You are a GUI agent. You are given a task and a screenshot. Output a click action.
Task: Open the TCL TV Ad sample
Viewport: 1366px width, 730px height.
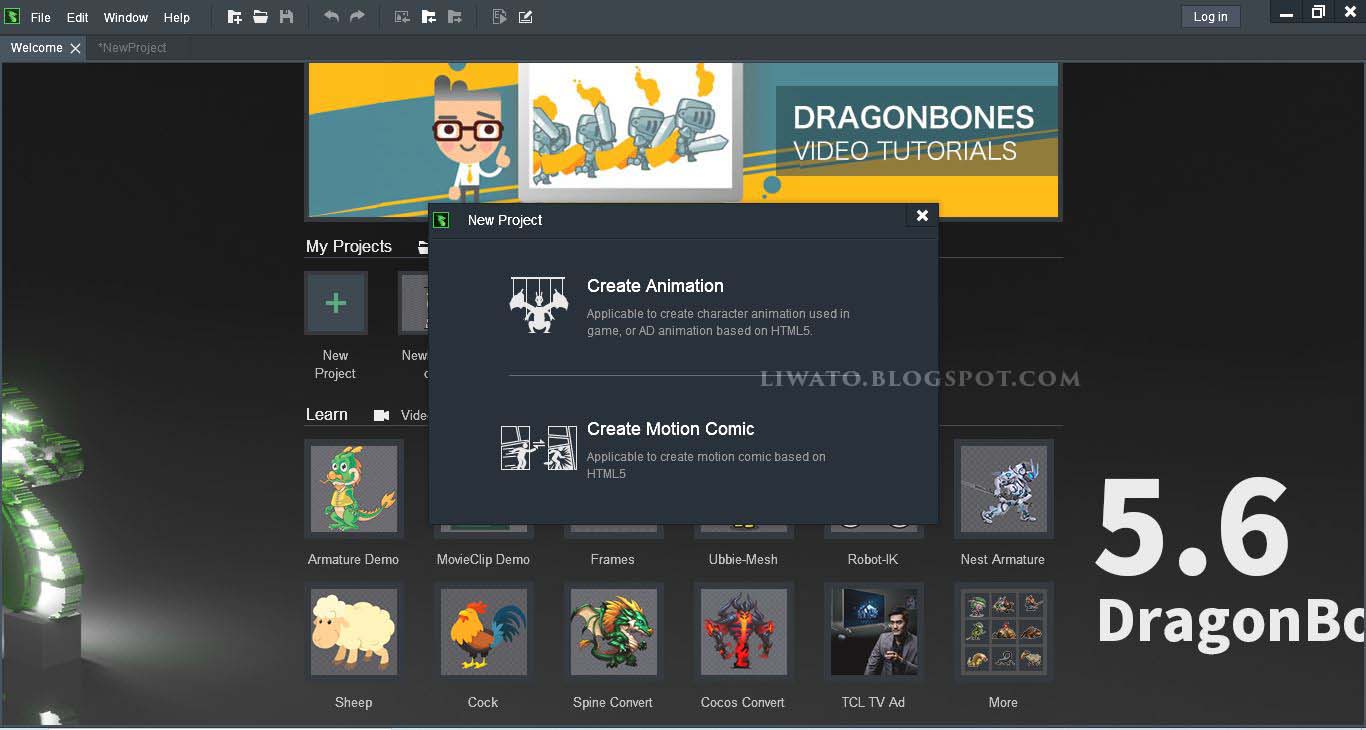(873, 632)
